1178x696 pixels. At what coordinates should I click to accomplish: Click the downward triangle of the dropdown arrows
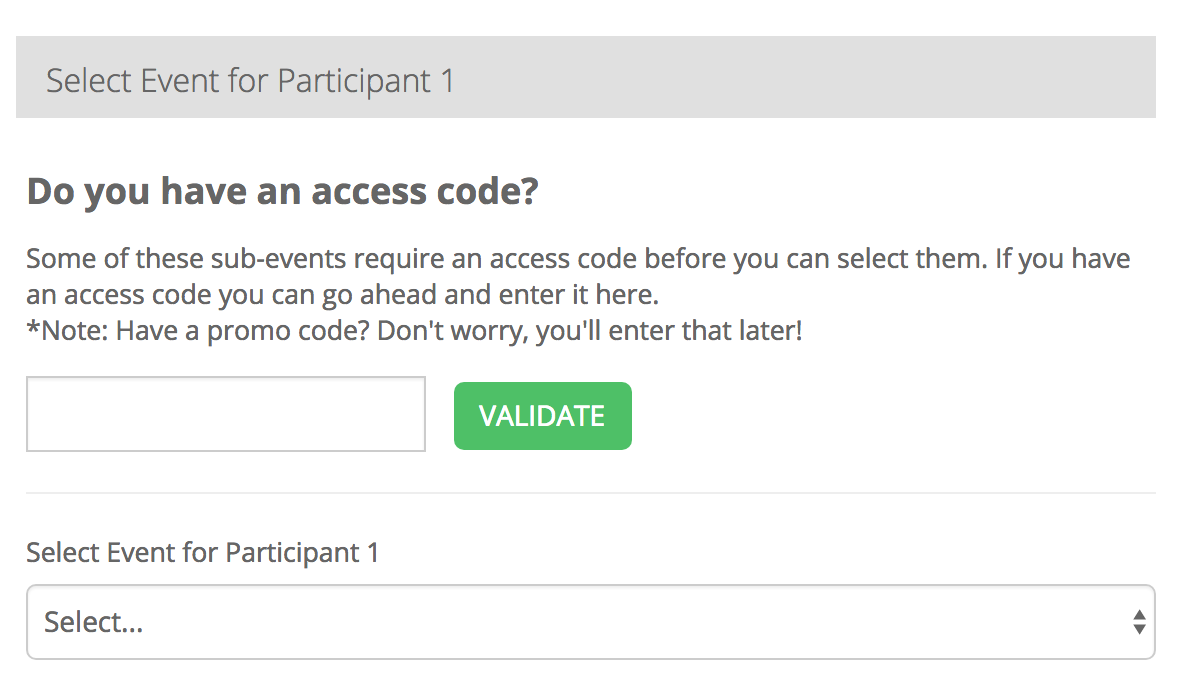pyautogui.click(x=1138, y=630)
